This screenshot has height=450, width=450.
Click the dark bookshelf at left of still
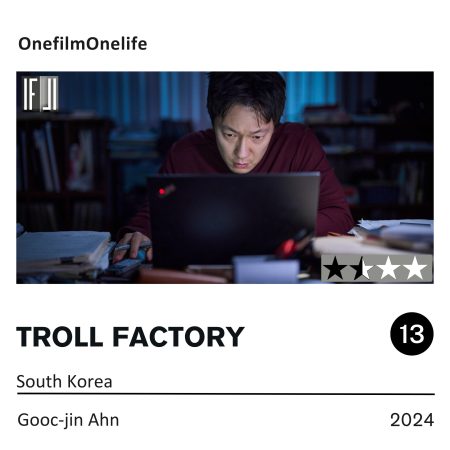click(63, 170)
